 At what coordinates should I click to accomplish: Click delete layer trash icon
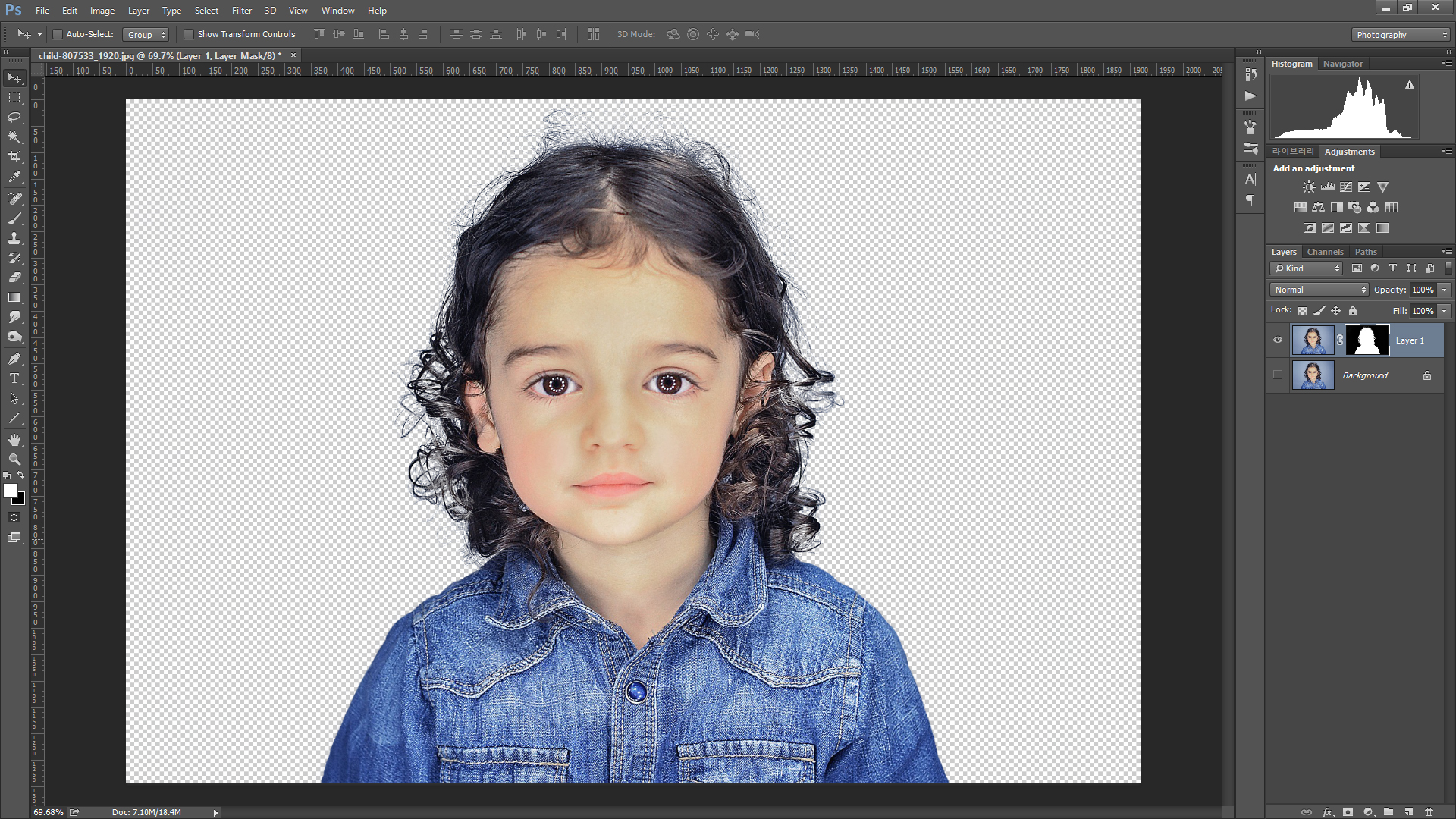click(x=1429, y=811)
